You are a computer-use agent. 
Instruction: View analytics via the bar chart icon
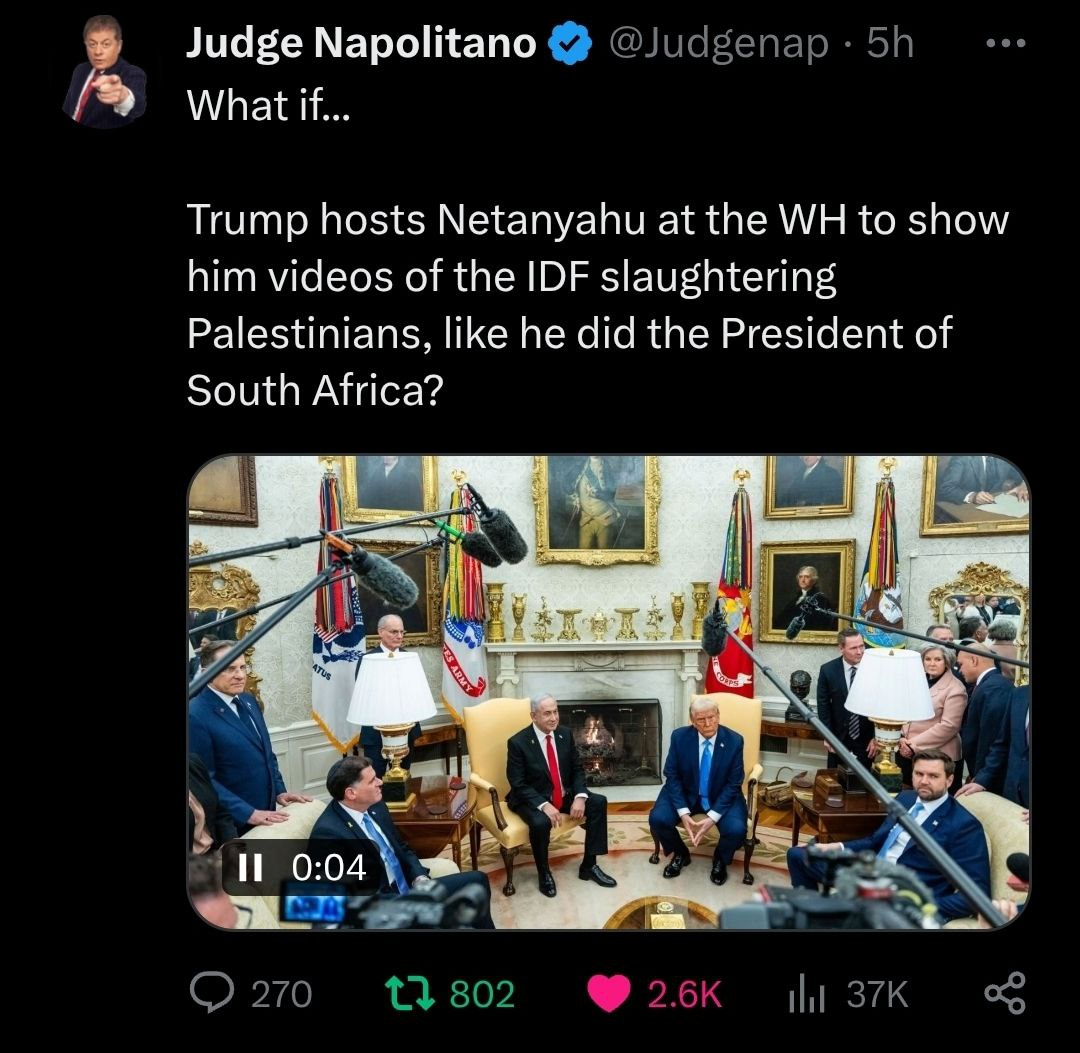[807, 994]
